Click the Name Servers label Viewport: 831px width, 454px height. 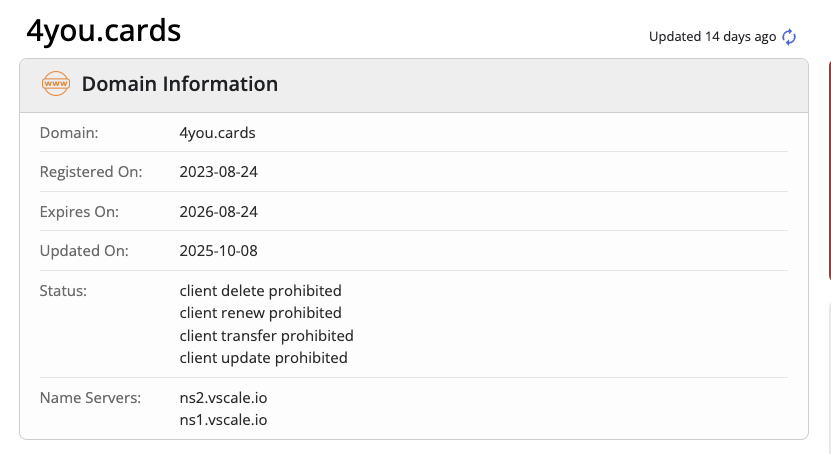click(x=87, y=398)
